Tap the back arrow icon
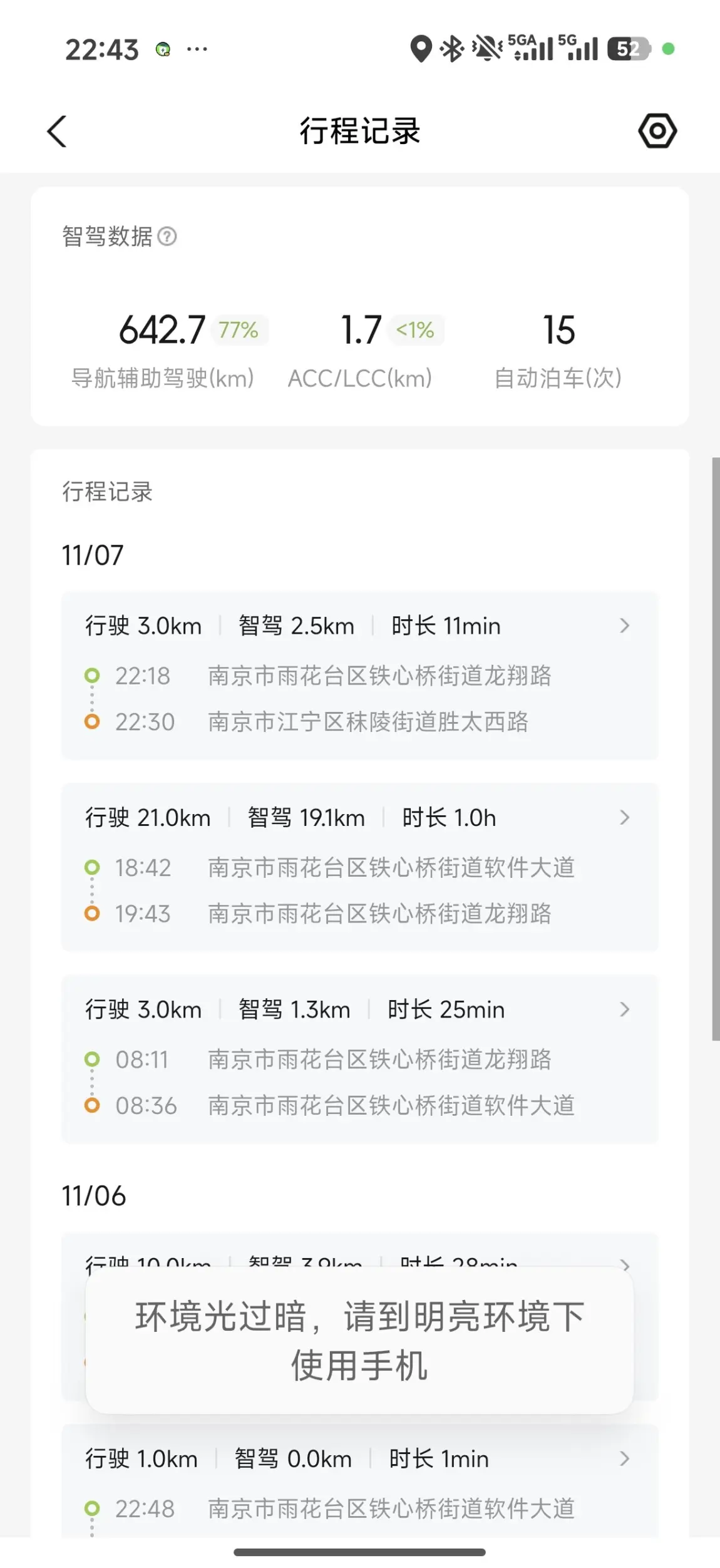Image resolution: width=720 pixels, height=1568 pixels. [x=57, y=132]
